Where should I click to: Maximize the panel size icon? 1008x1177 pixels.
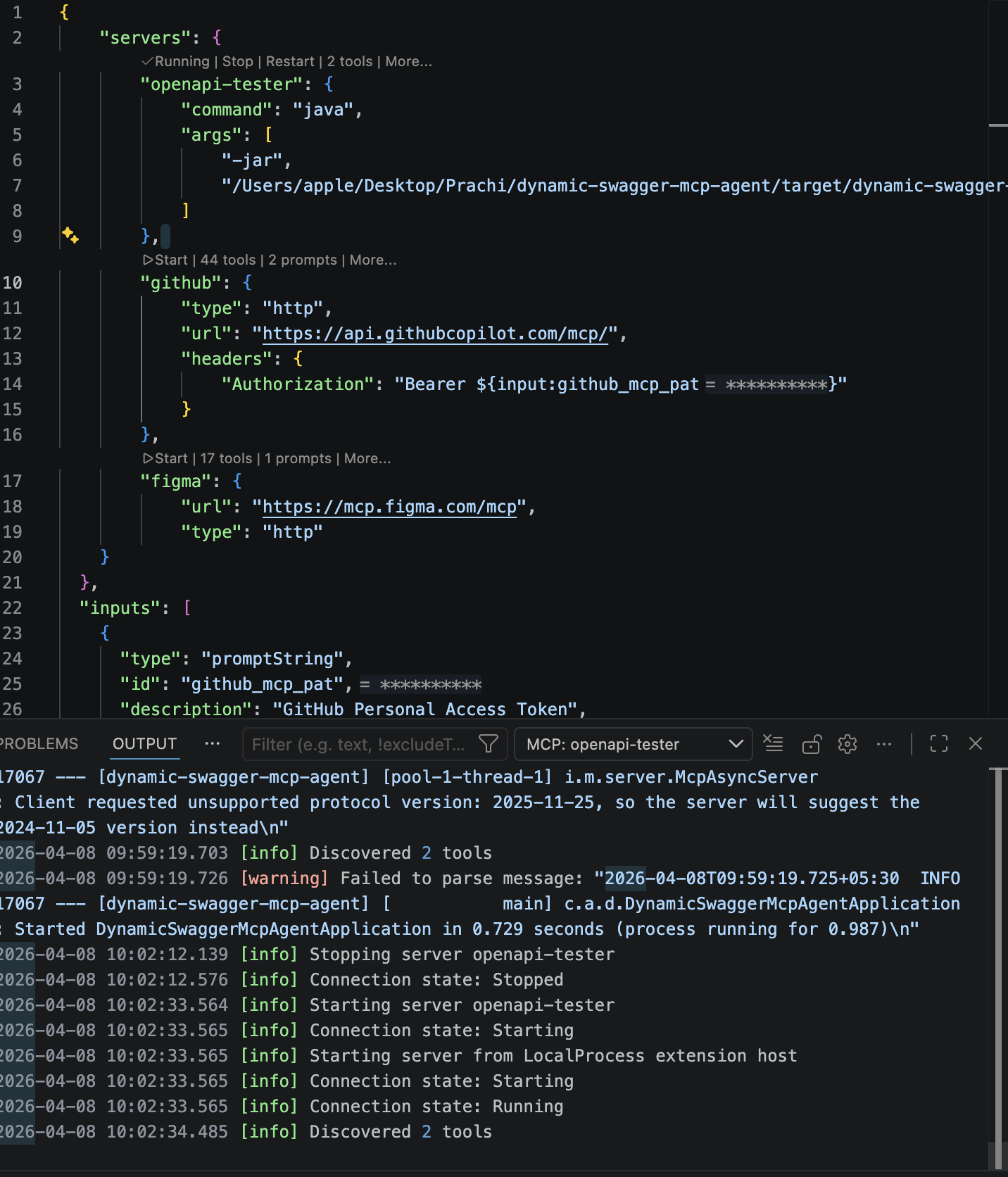coord(939,743)
